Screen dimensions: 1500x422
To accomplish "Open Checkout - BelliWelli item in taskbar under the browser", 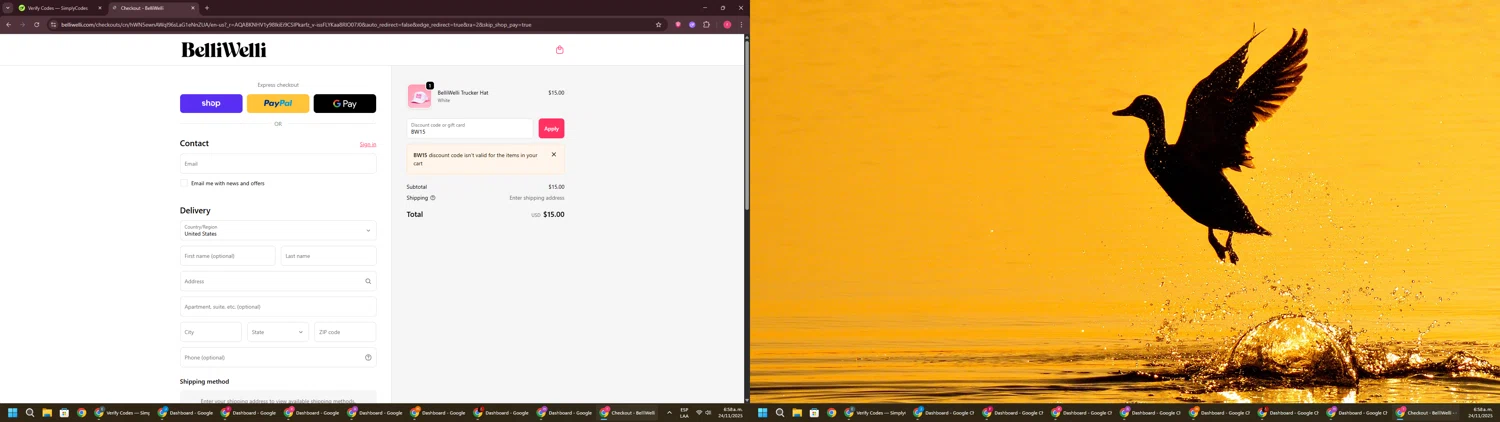I will tap(629, 412).
